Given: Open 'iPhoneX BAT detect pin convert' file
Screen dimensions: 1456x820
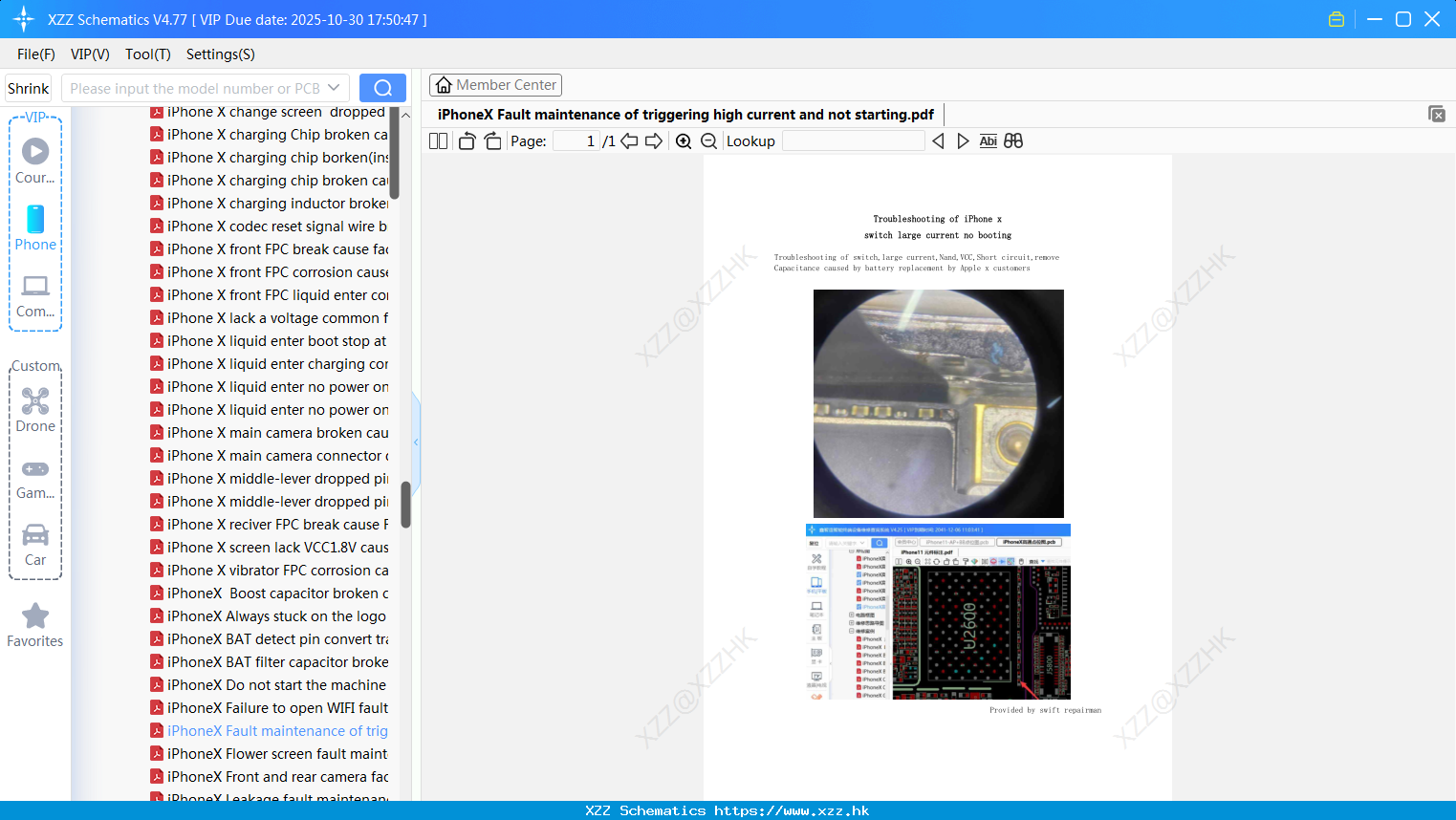Looking at the screenshot, I should (x=270, y=639).
